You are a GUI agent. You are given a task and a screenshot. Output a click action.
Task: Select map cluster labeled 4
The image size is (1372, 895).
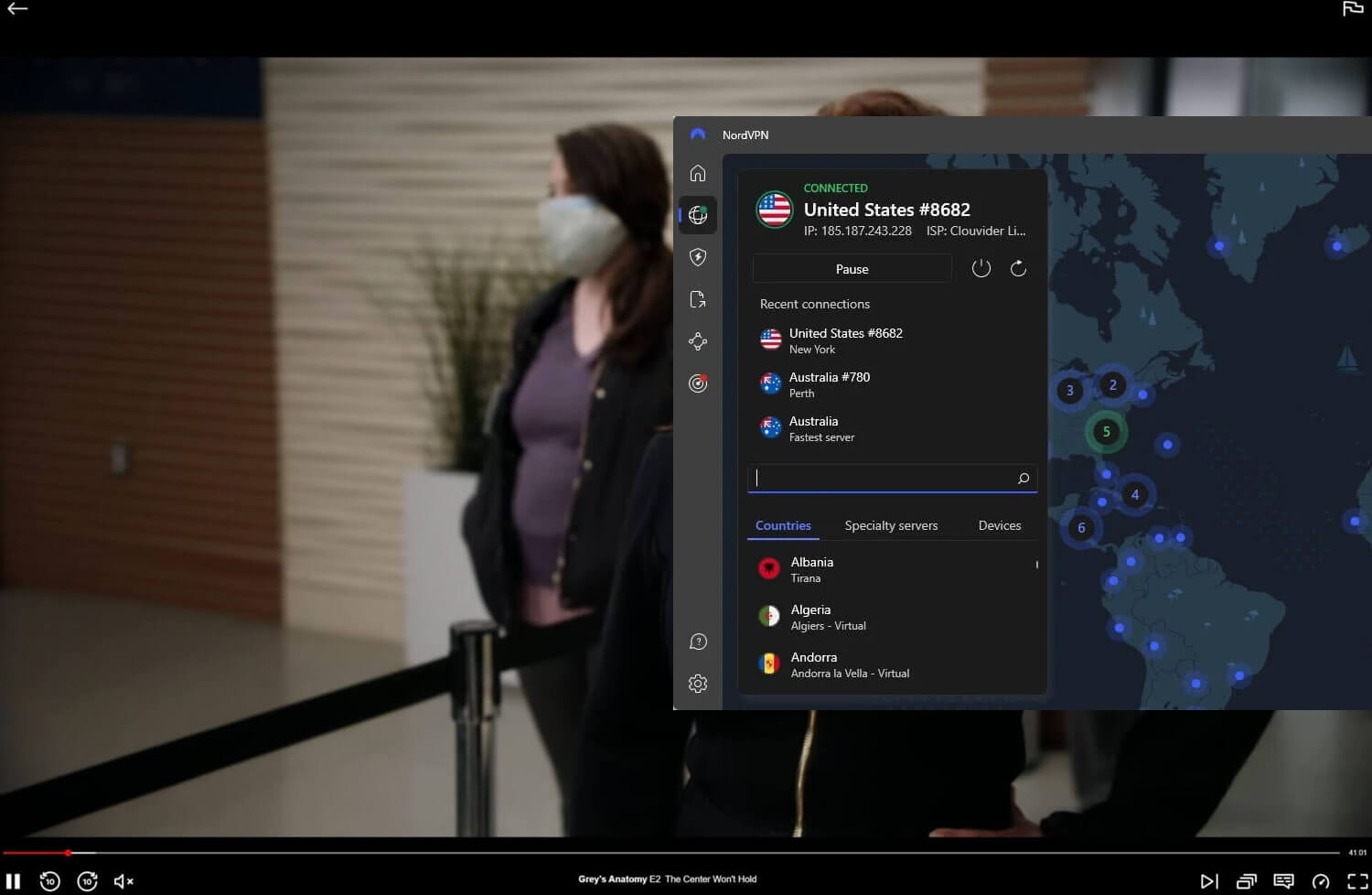pos(1135,495)
